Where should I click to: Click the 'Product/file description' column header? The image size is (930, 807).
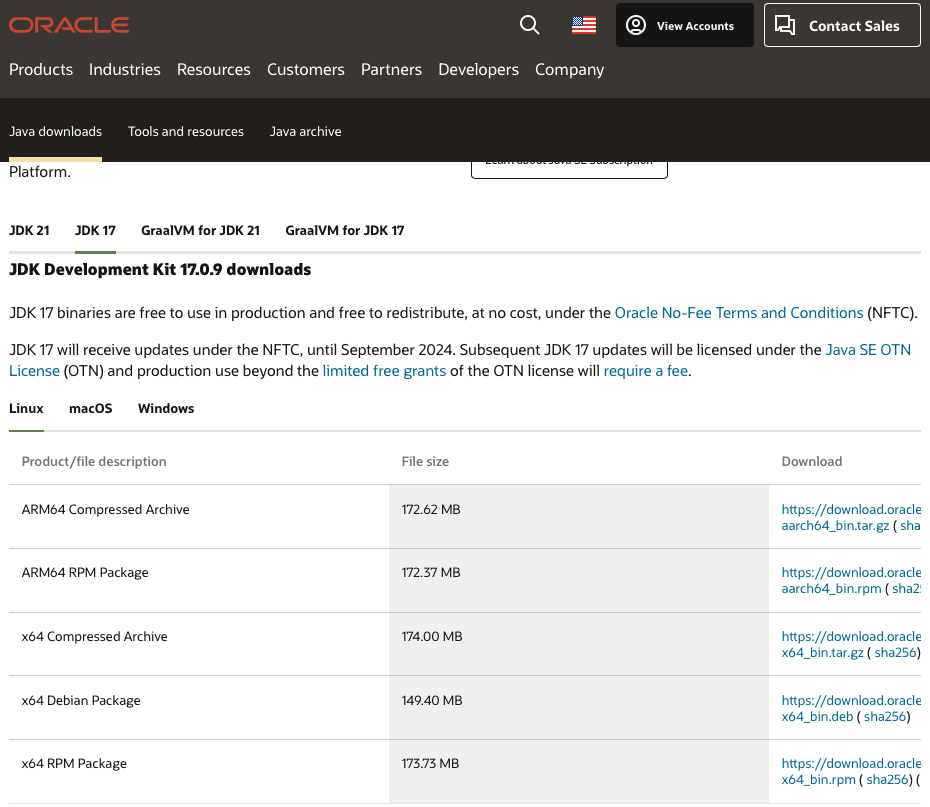coord(94,461)
